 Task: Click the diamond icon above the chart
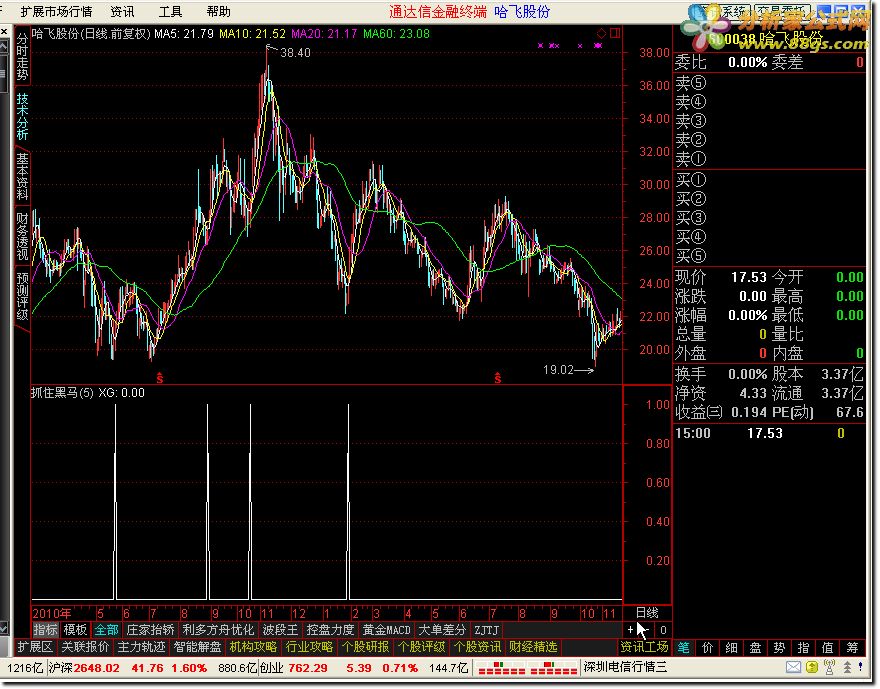click(x=601, y=33)
